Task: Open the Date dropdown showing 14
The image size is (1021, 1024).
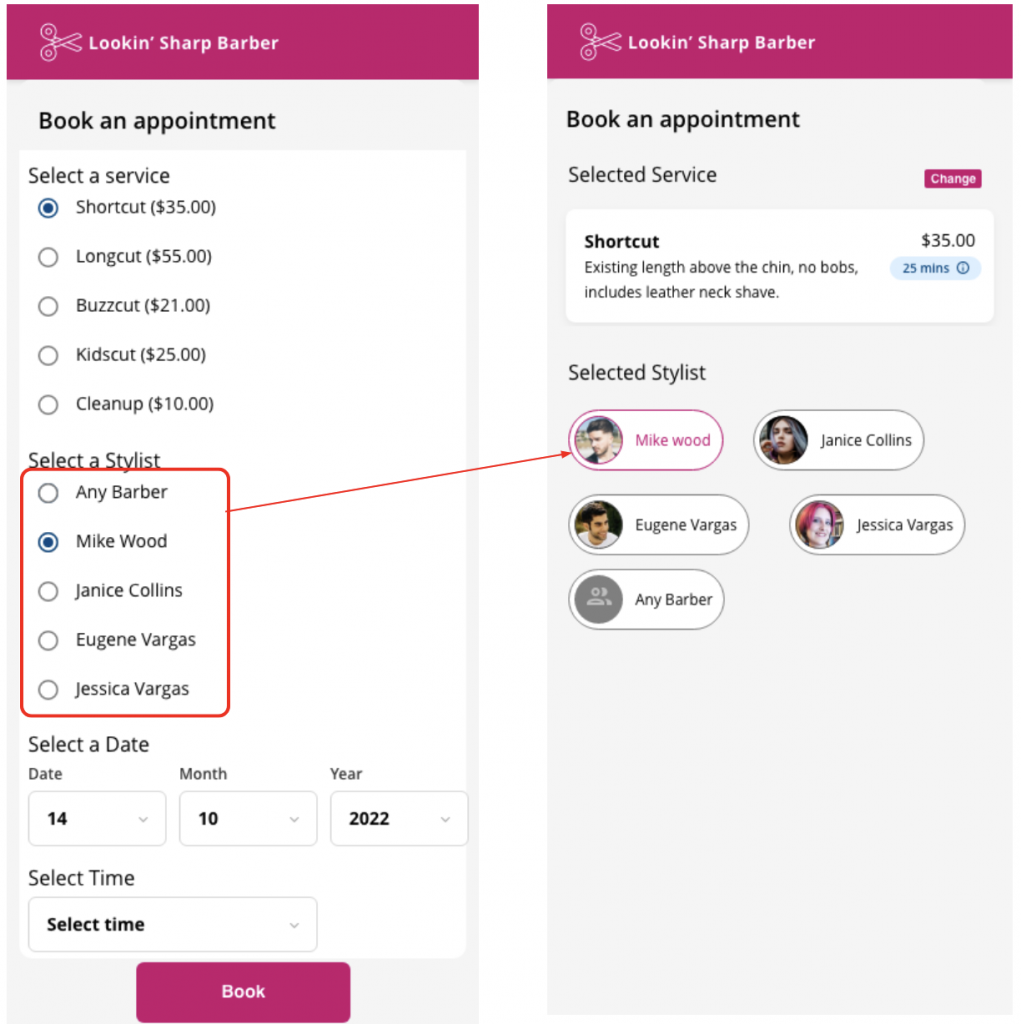Action: tap(97, 818)
